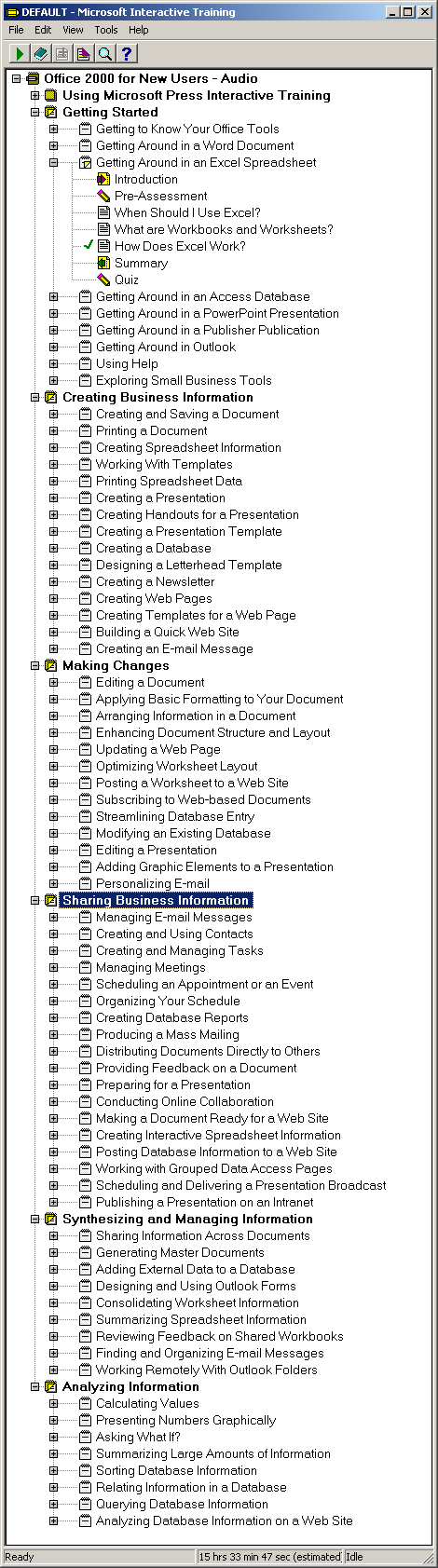Click the green play arrow toolbar button
This screenshot has height=1568, width=438.
click(19, 54)
